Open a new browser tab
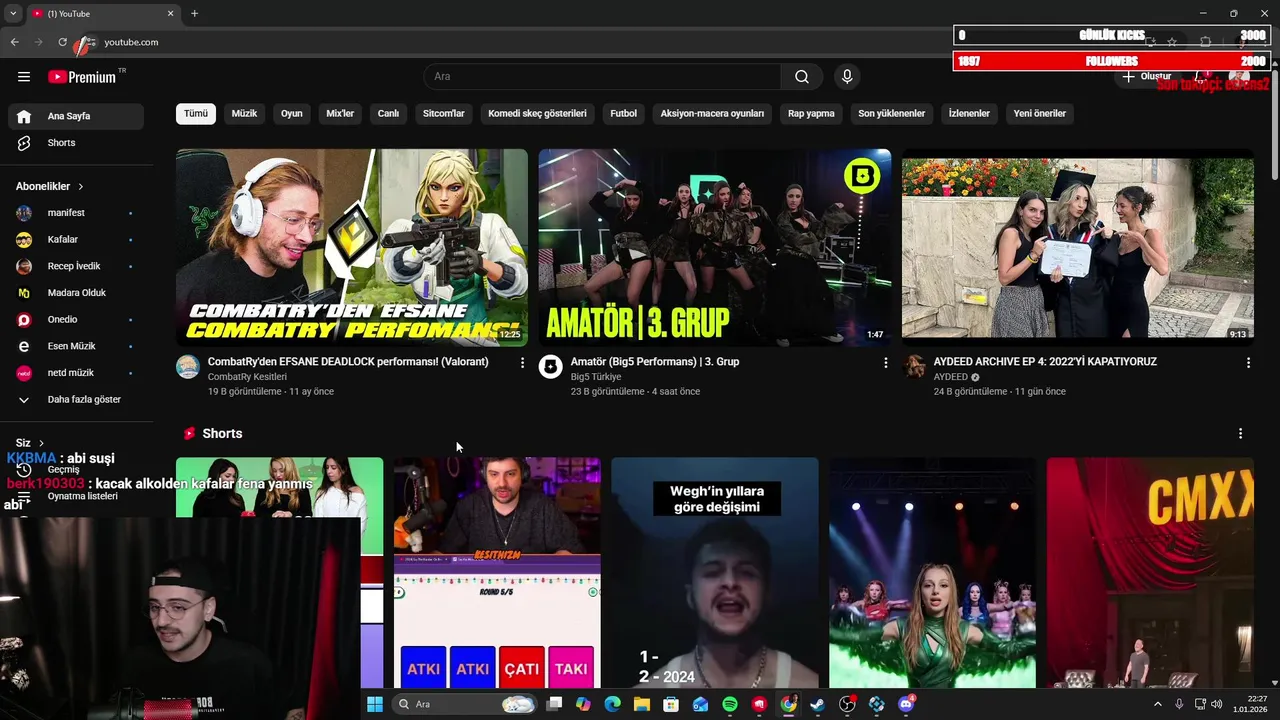 [194, 13]
